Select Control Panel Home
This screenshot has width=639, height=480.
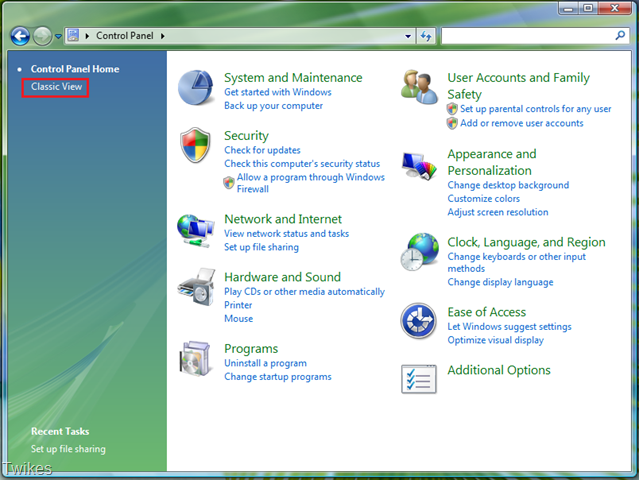75,69
